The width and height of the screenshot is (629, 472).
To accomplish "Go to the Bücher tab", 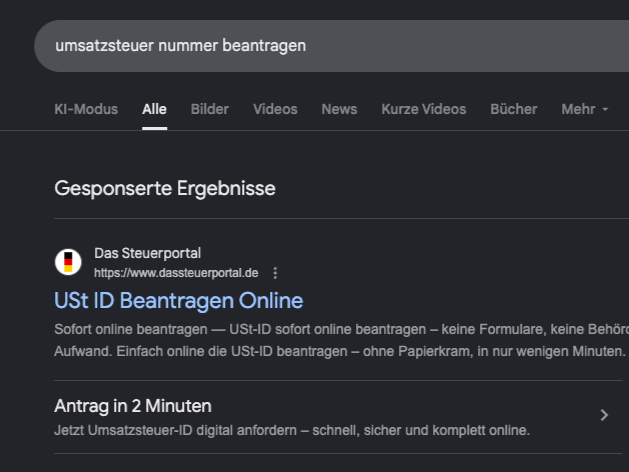I will point(513,109).
